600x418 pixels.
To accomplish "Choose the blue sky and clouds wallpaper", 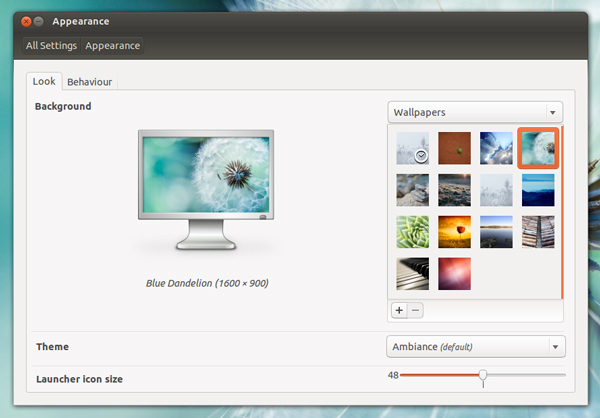I will tap(496, 148).
